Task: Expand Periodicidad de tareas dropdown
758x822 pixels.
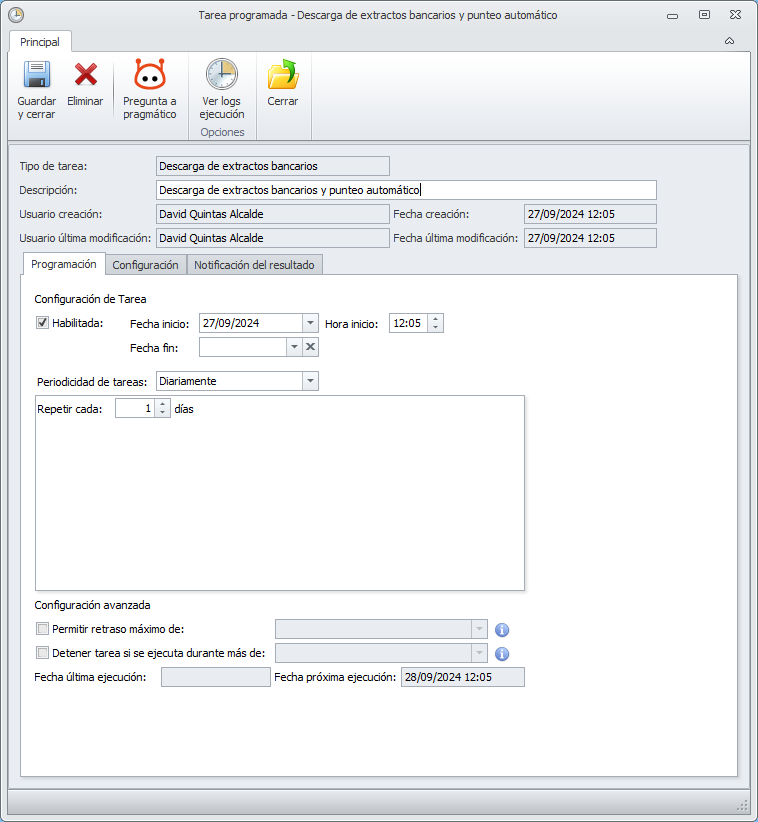Action: [310, 381]
